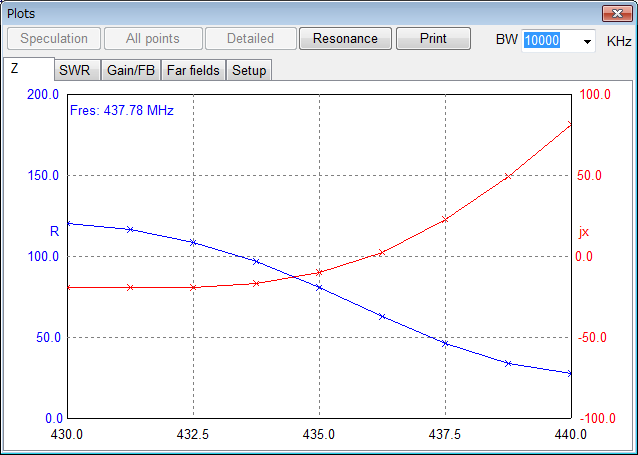Image resolution: width=638 pixels, height=455 pixels.
Task: Click the greyed All points button
Action: pos(153,39)
